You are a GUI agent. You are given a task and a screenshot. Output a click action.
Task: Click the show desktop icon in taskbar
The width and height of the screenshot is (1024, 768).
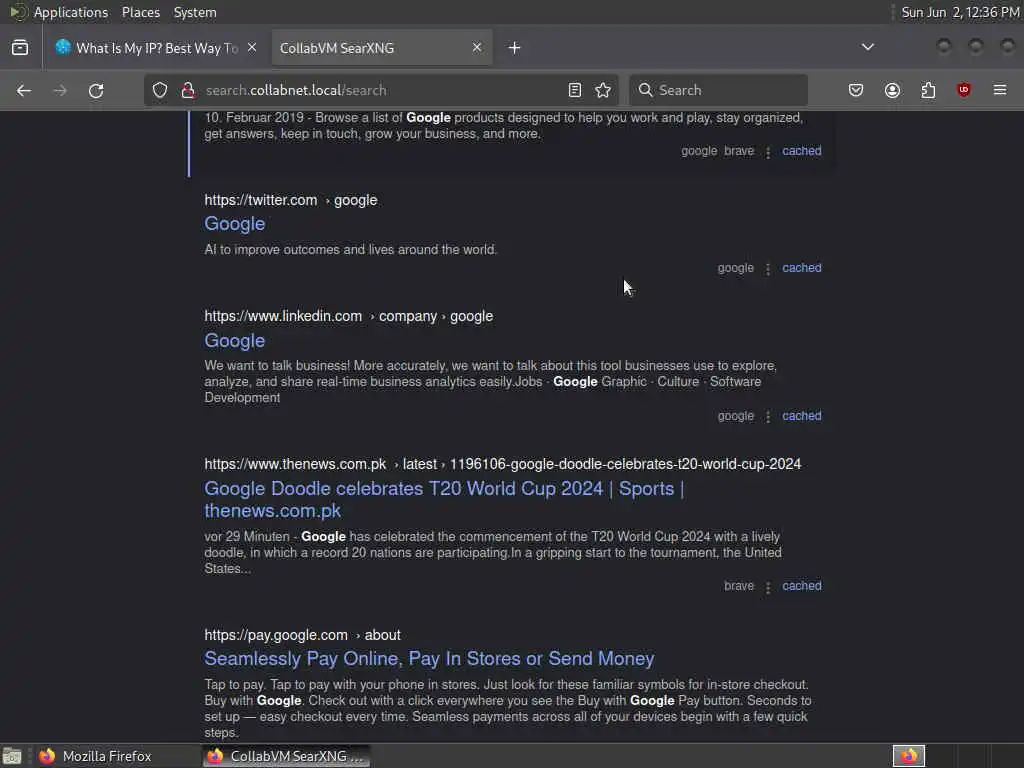click(x=12, y=756)
